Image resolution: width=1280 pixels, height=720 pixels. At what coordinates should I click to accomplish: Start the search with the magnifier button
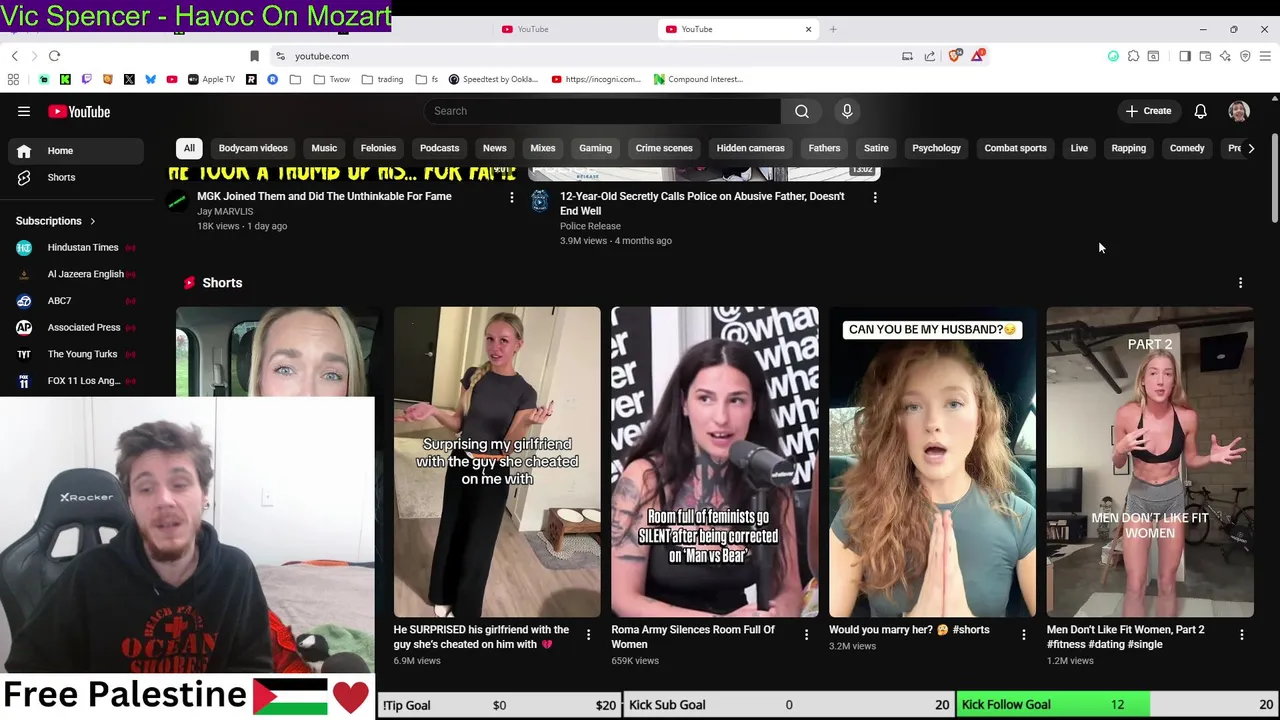[x=802, y=111]
